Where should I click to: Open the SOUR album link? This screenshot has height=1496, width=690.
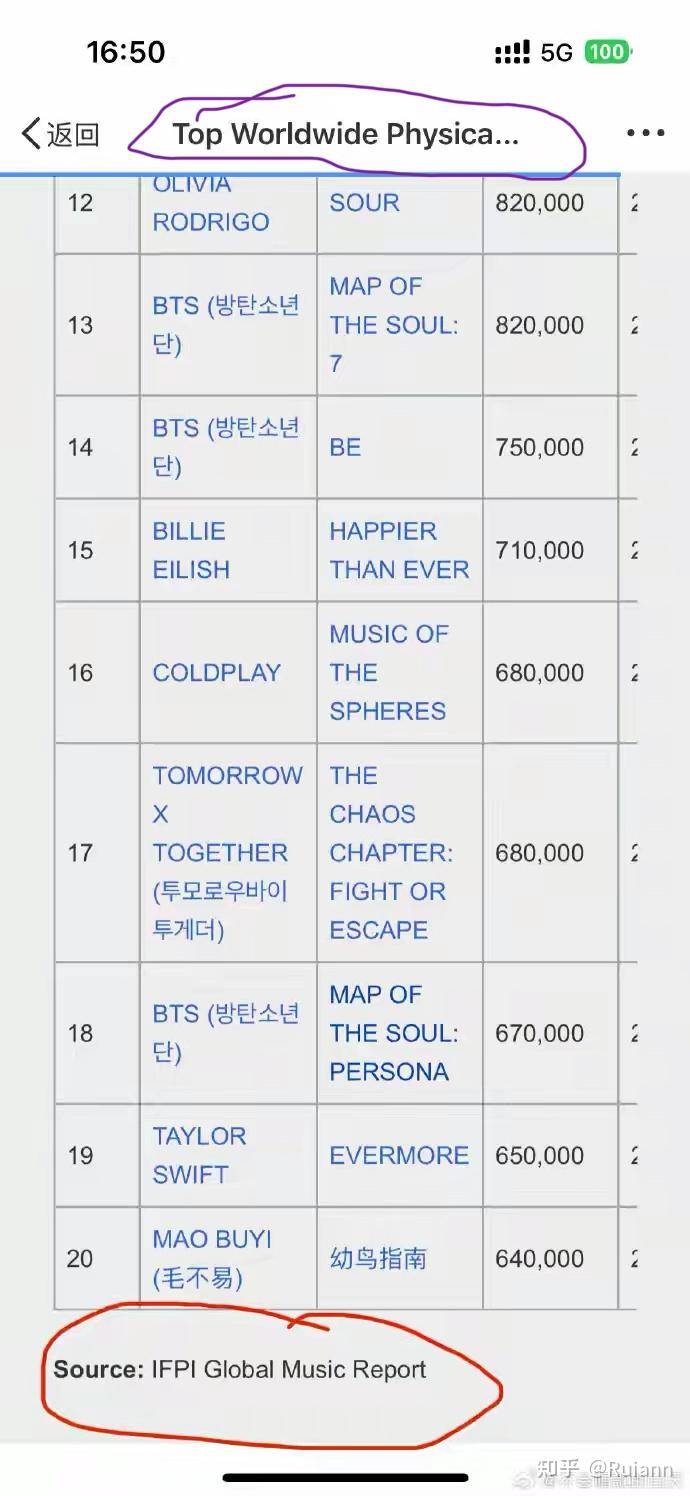pos(364,202)
